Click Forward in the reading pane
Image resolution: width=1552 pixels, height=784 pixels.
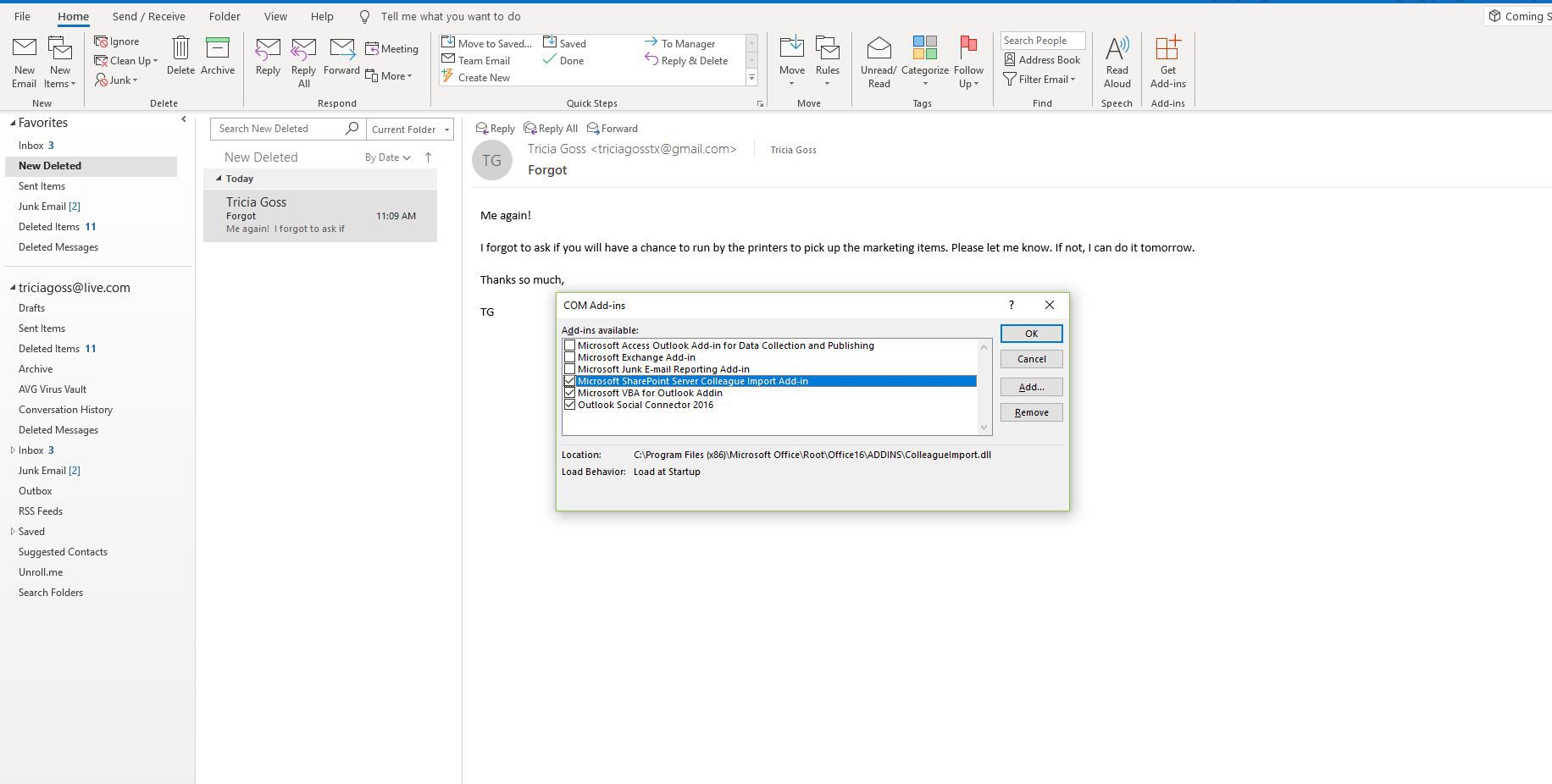[612, 129]
